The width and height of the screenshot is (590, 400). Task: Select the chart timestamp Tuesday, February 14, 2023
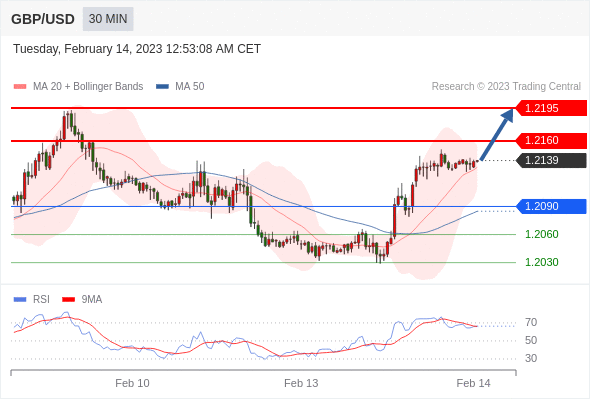[137, 49]
